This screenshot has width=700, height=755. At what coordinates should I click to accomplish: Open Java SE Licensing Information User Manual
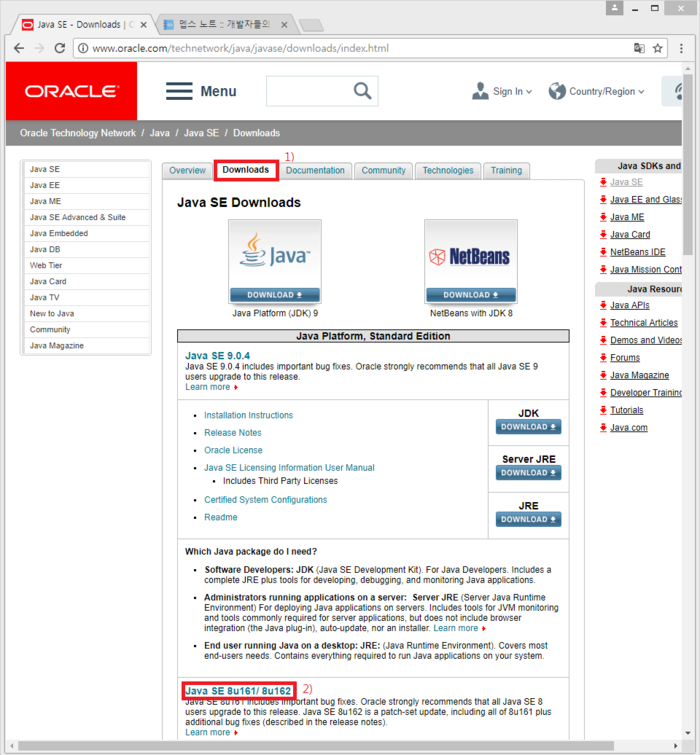coord(289,468)
